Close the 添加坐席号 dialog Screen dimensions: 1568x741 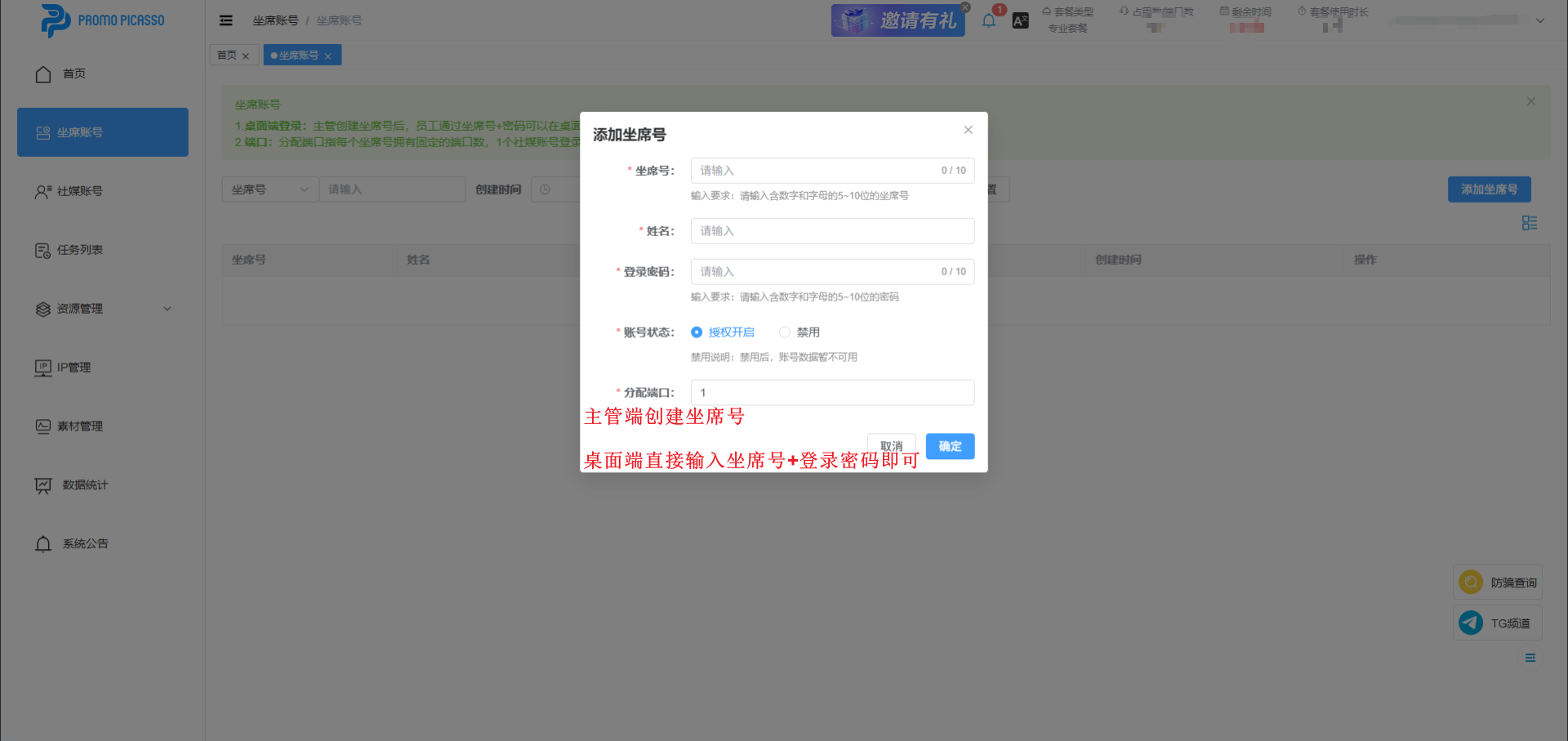(968, 130)
